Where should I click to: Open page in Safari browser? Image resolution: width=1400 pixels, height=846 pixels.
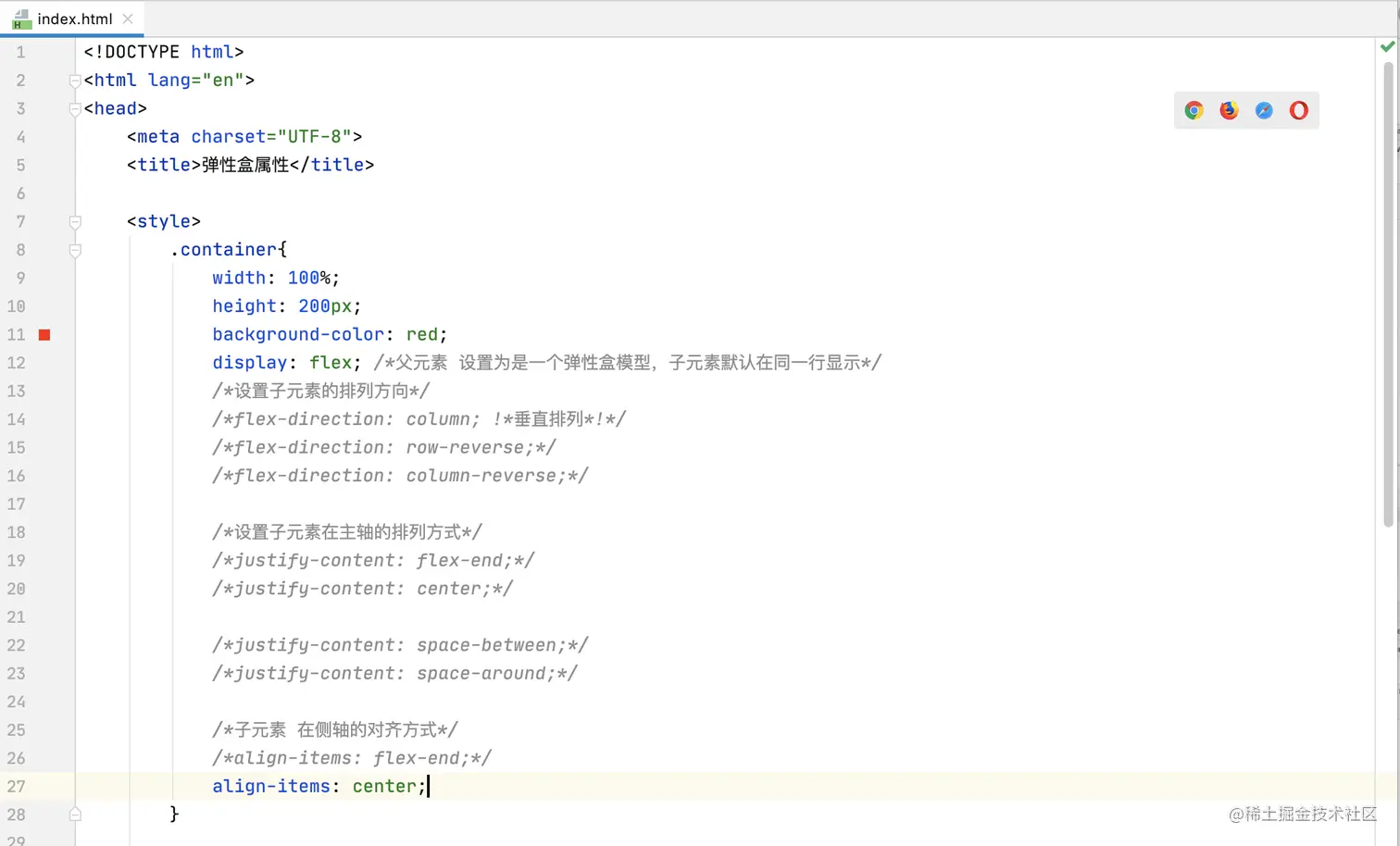point(1264,111)
